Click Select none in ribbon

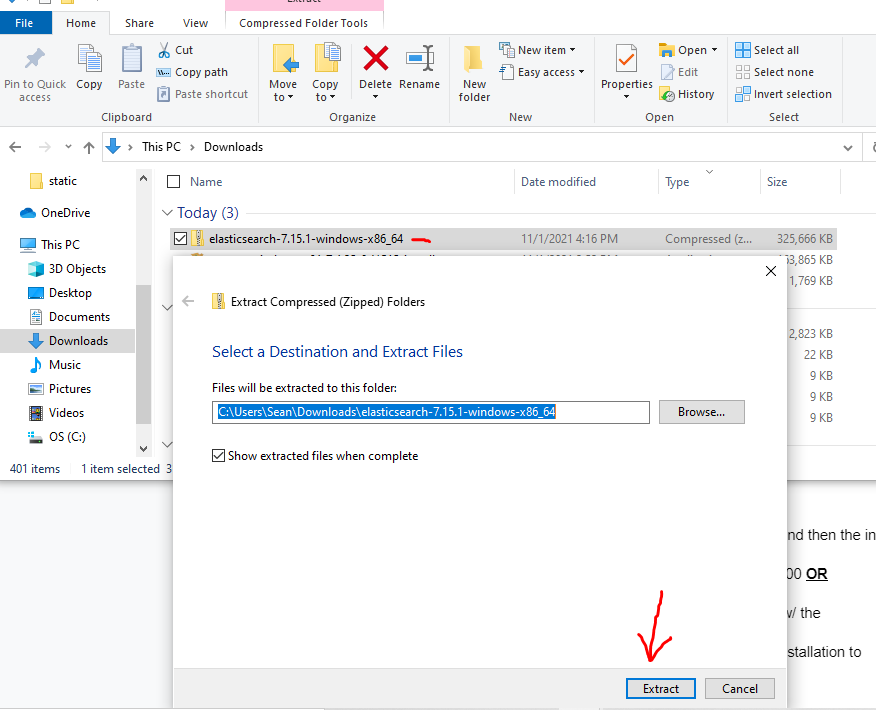point(774,72)
